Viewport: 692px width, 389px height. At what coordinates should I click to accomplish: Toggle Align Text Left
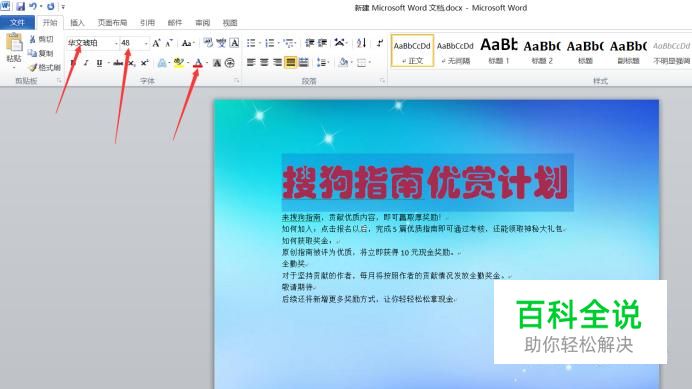coord(251,63)
